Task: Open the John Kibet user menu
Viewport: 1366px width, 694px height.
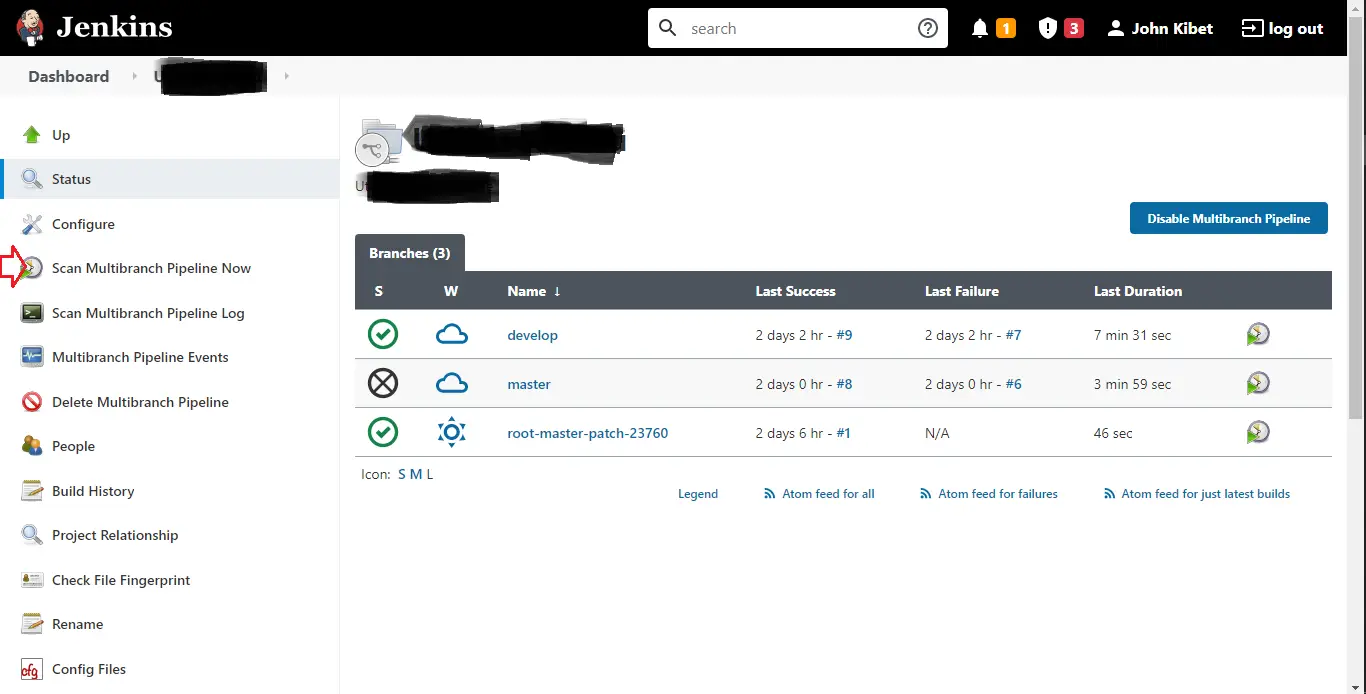Action: [x=1160, y=28]
